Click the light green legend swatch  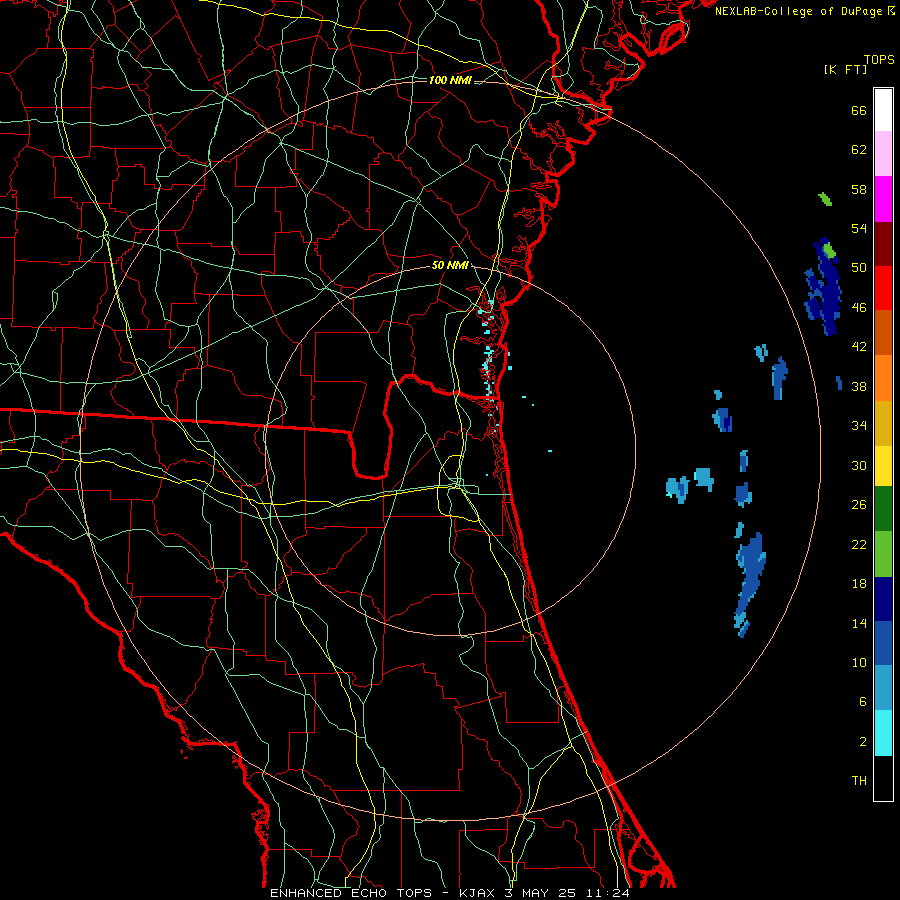point(883,554)
